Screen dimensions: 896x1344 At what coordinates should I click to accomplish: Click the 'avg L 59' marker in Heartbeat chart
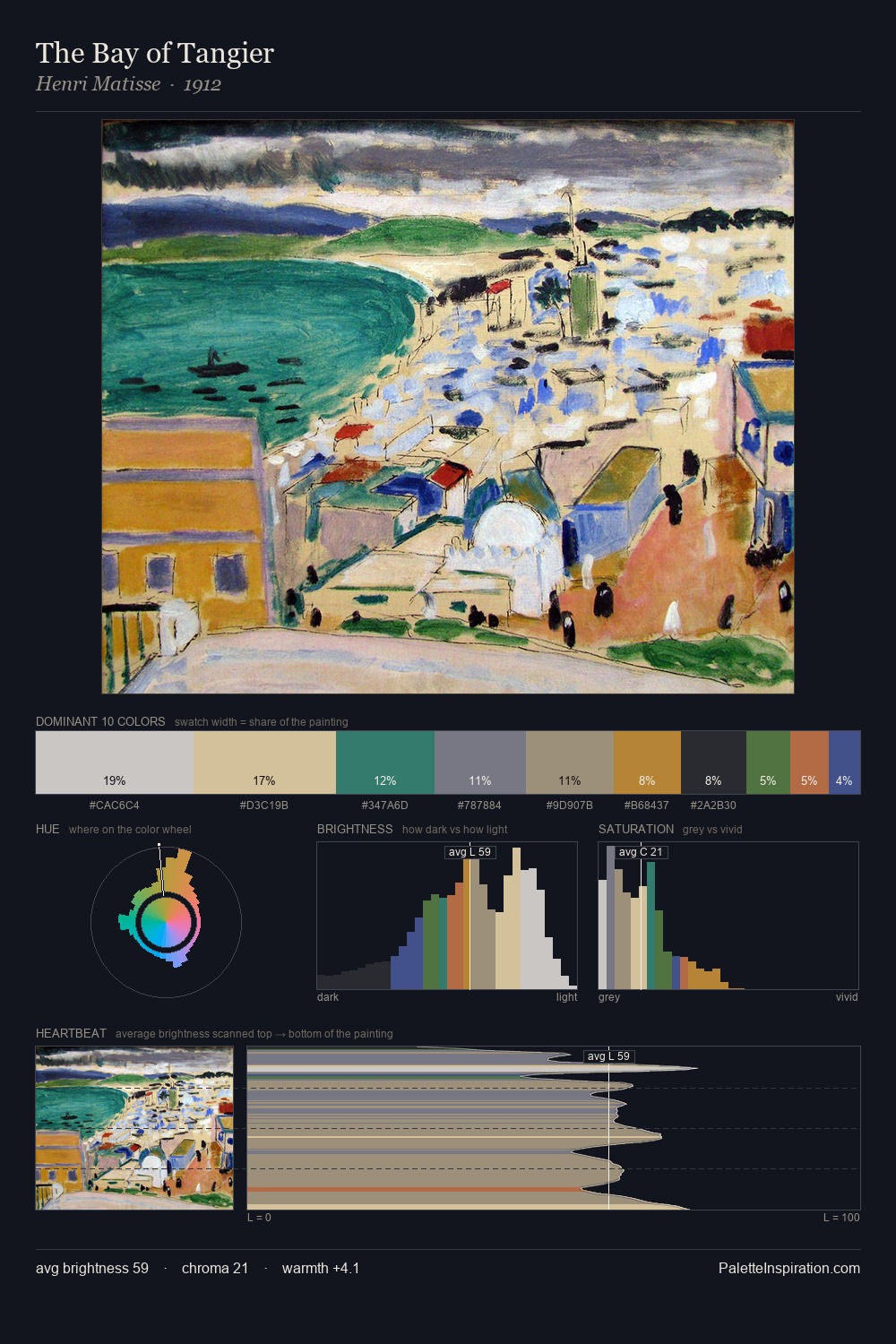click(x=609, y=1056)
